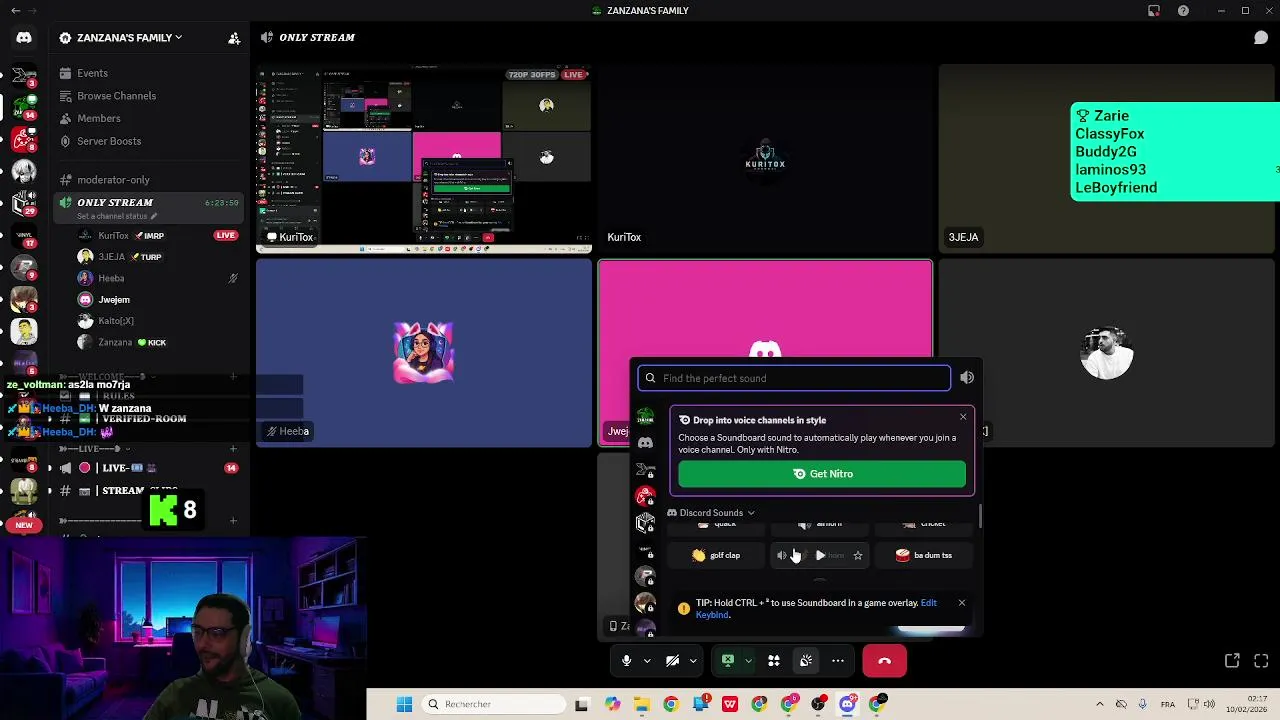Screen dimensions: 1280x720
Task: Add channel with plus beside LIVE category
Action: tap(233, 449)
